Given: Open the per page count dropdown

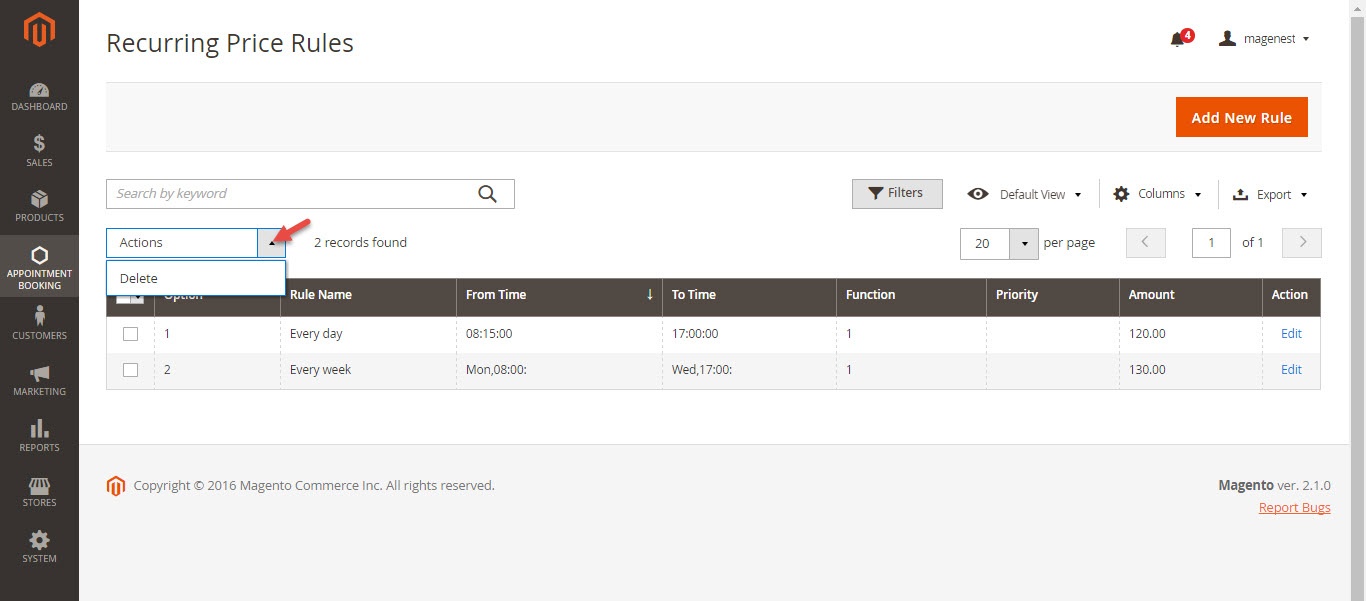Looking at the screenshot, I should pos(1024,243).
